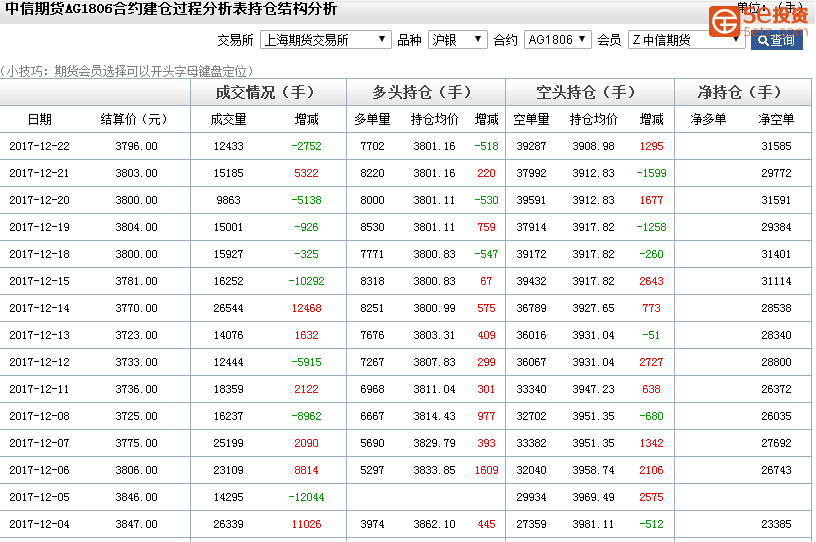The height and width of the screenshot is (542, 816).
Task: Click the 净空单 column header
Action: click(x=776, y=119)
